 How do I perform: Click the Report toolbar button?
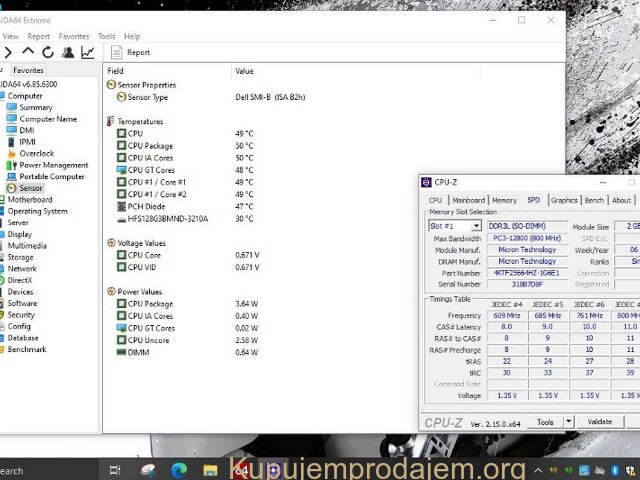click(130, 52)
